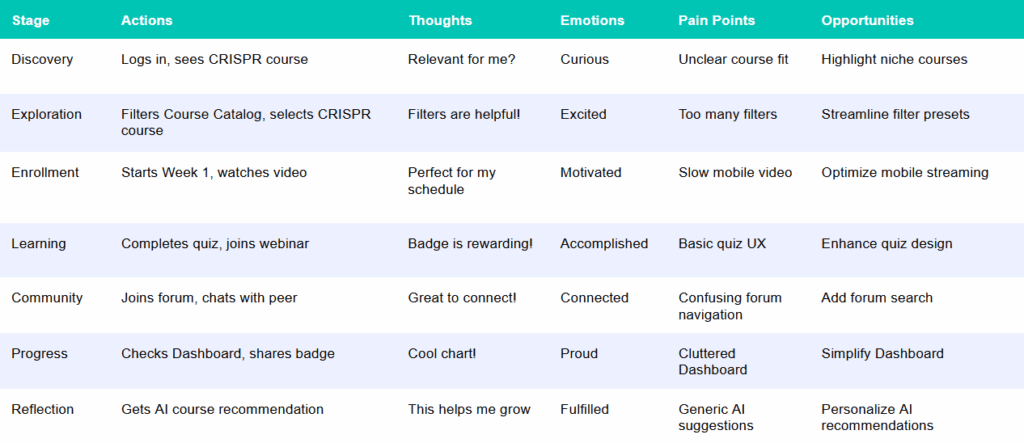Select the Exploration stage cell
The height and width of the screenshot is (443, 1024).
point(46,114)
